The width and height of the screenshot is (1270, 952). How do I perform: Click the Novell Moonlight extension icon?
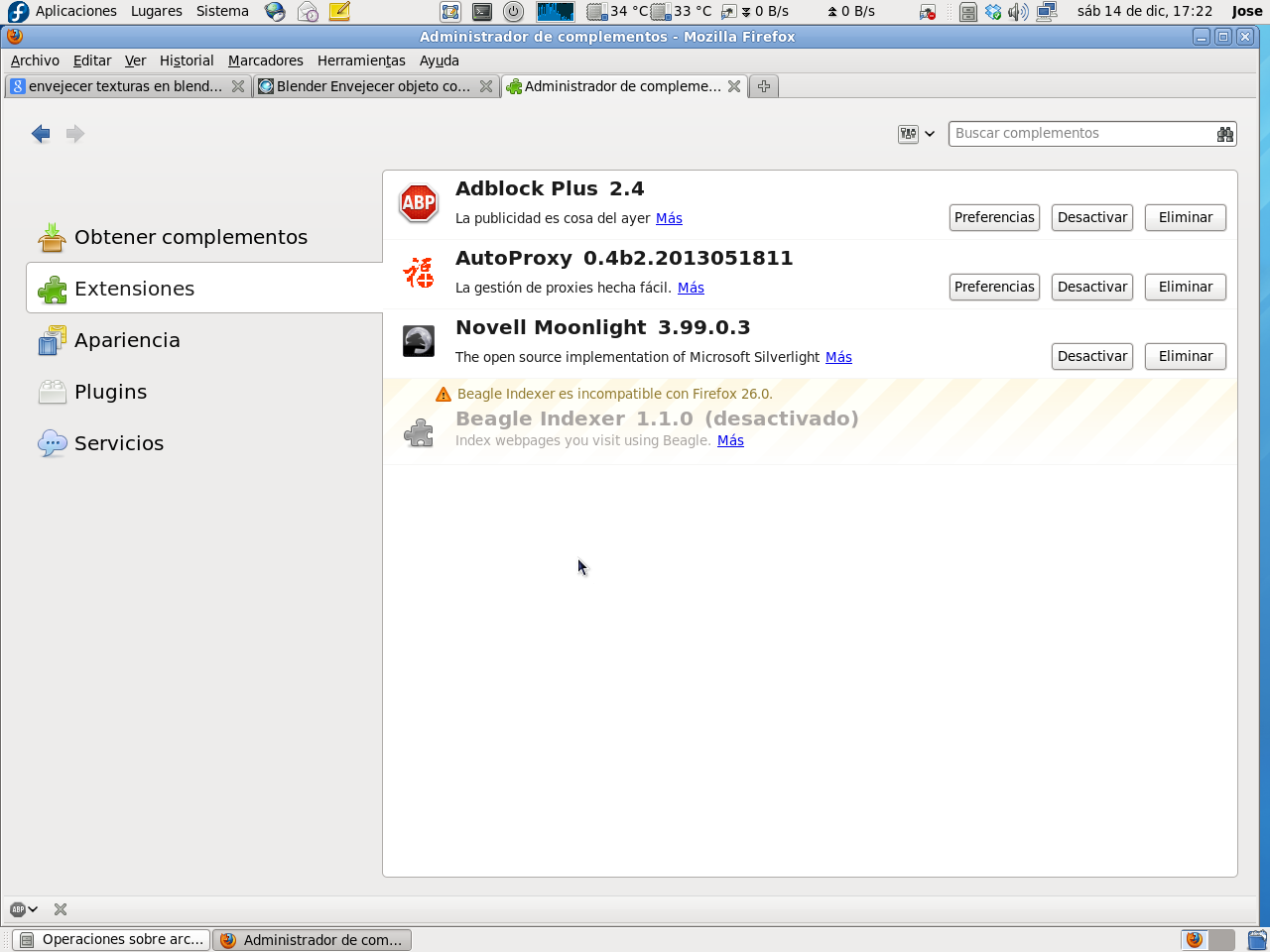pyautogui.click(x=419, y=341)
